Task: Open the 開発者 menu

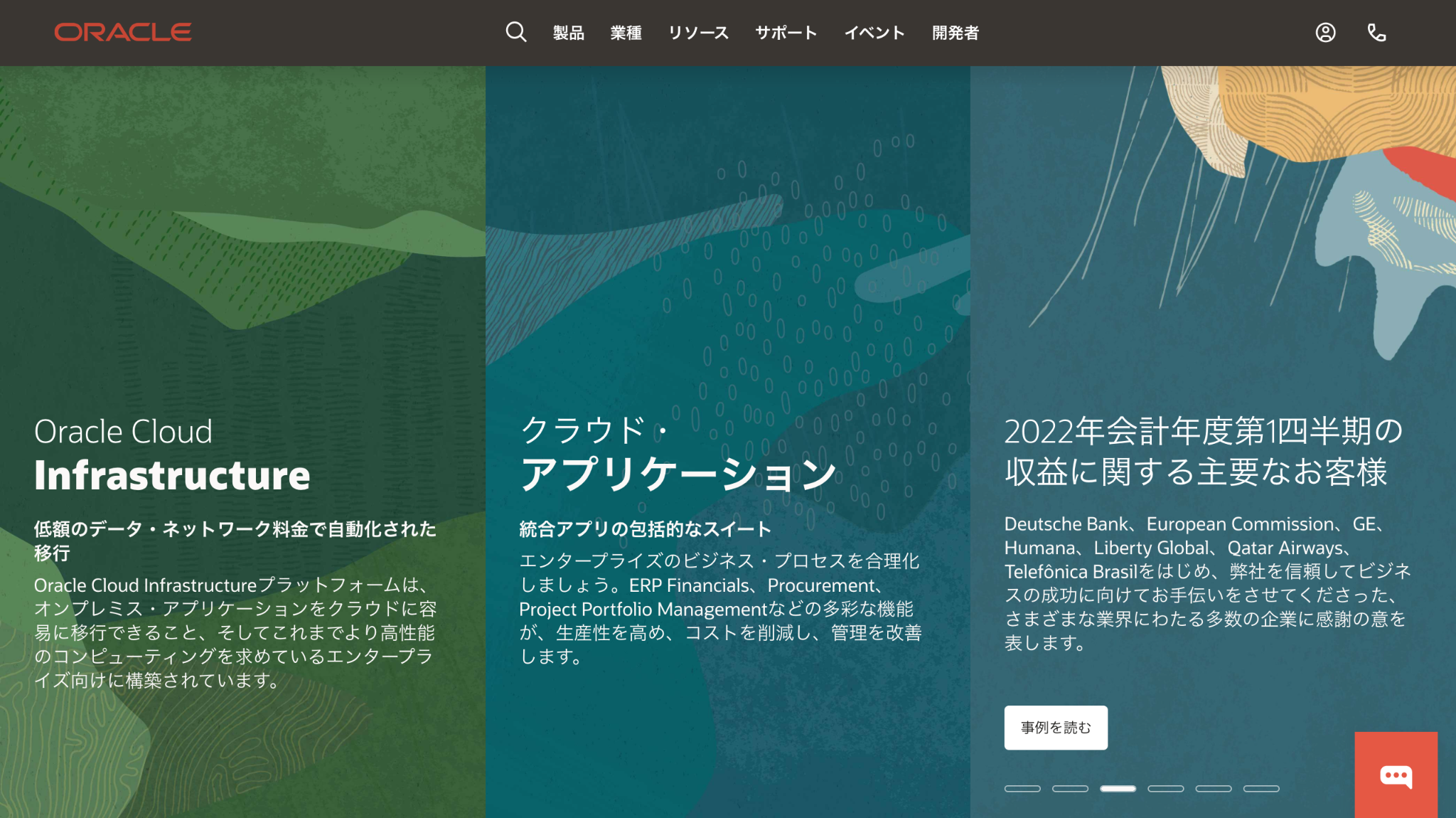Action: tap(955, 33)
